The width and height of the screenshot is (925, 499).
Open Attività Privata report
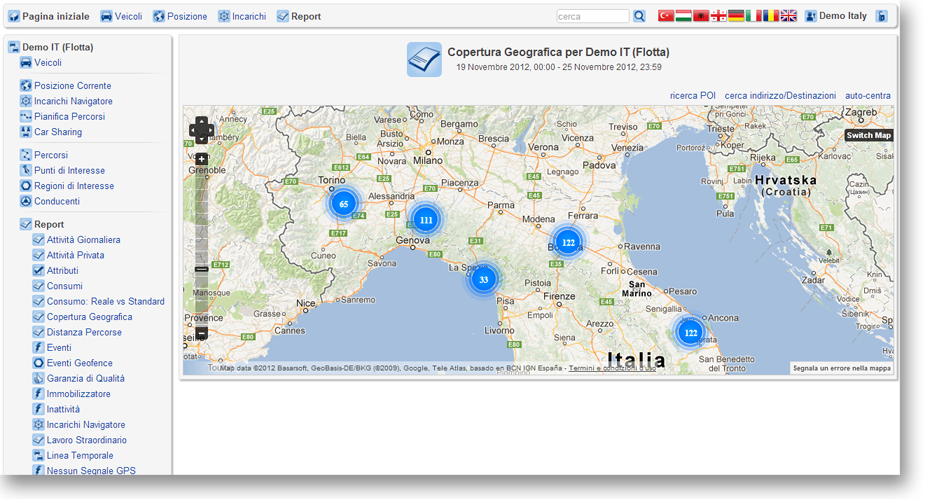[x=68, y=255]
